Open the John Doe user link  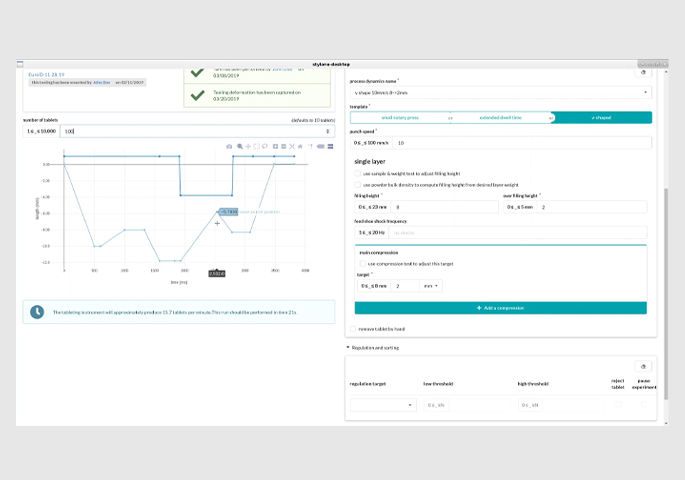[x=101, y=83]
